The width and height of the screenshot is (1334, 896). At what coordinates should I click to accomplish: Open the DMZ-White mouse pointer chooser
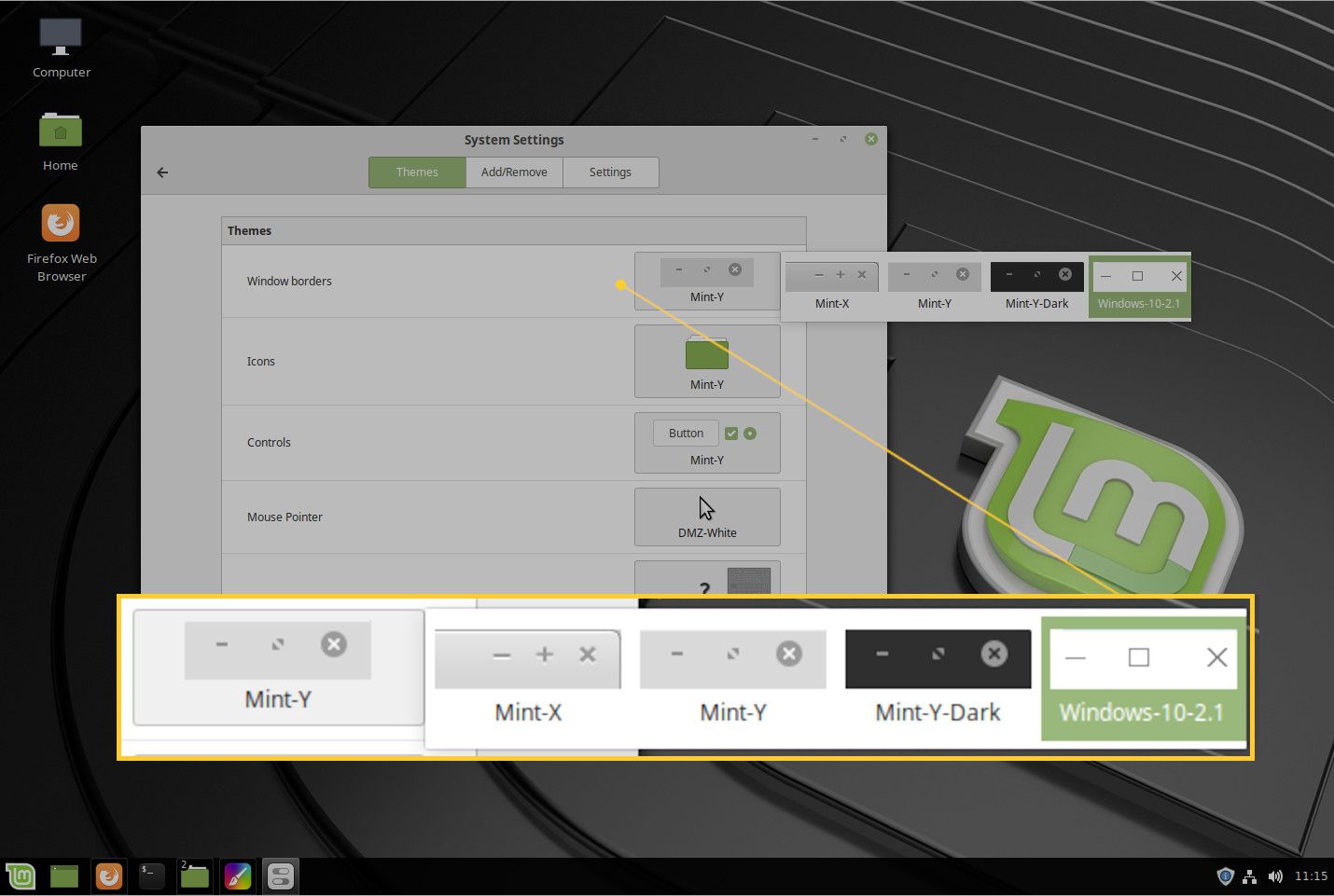pyautogui.click(x=707, y=517)
